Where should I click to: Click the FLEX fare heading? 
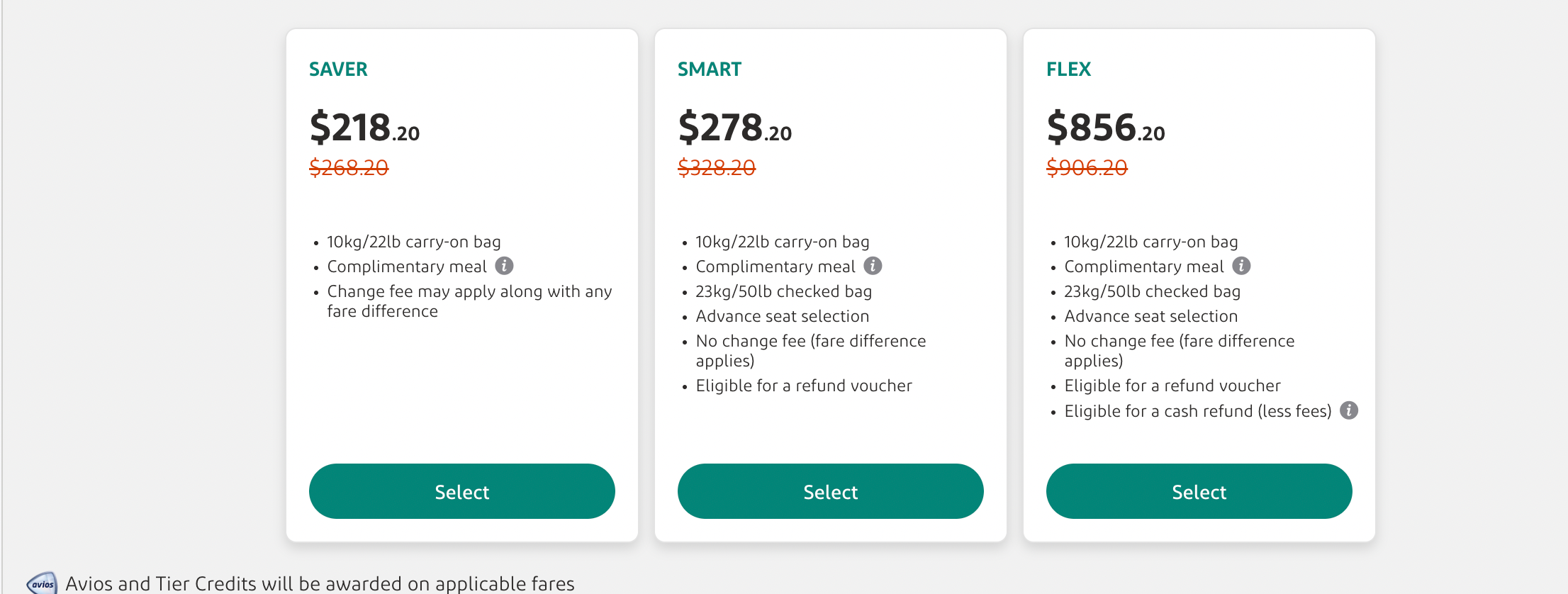[1068, 69]
